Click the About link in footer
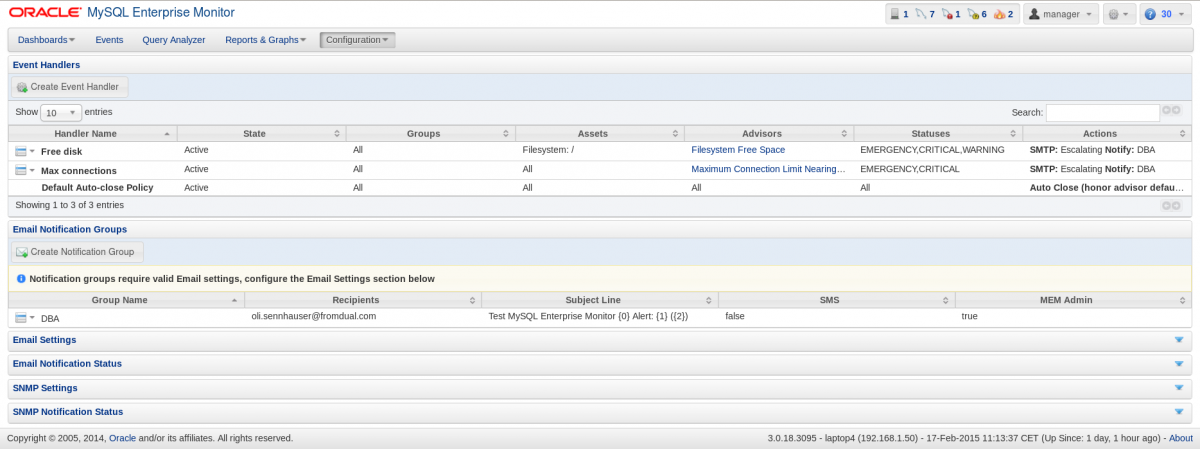Image resolution: width=1200 pixels, height=449 pixels. coord(1181,438)
